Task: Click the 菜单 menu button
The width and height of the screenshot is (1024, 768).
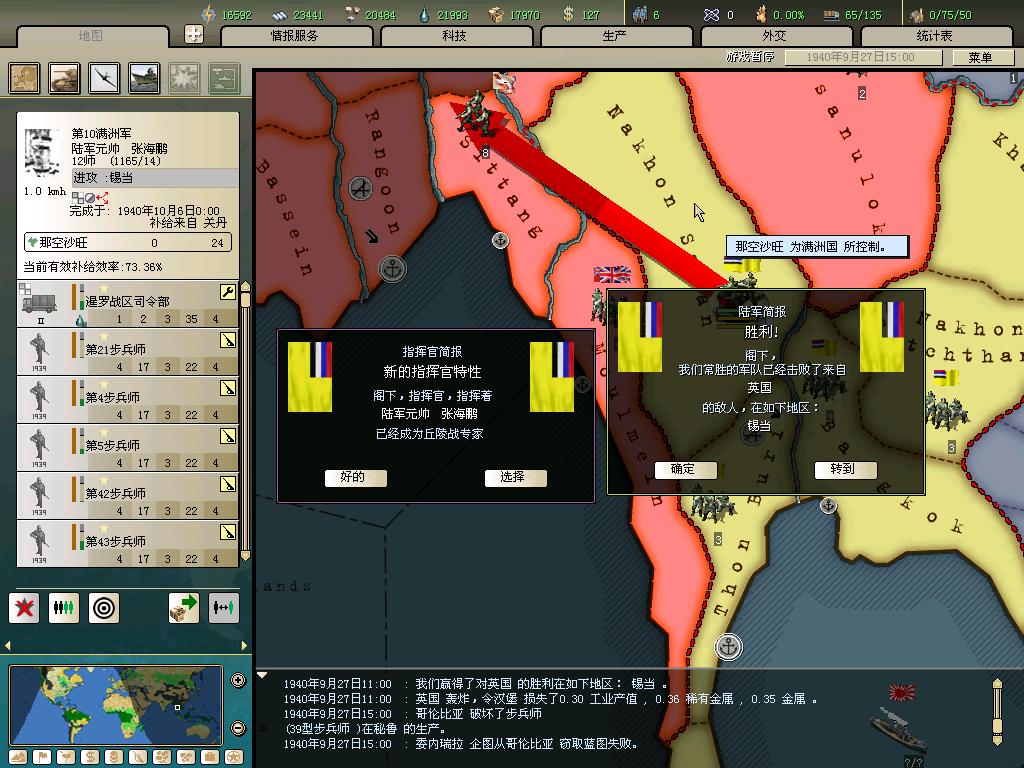Action: 980,57
